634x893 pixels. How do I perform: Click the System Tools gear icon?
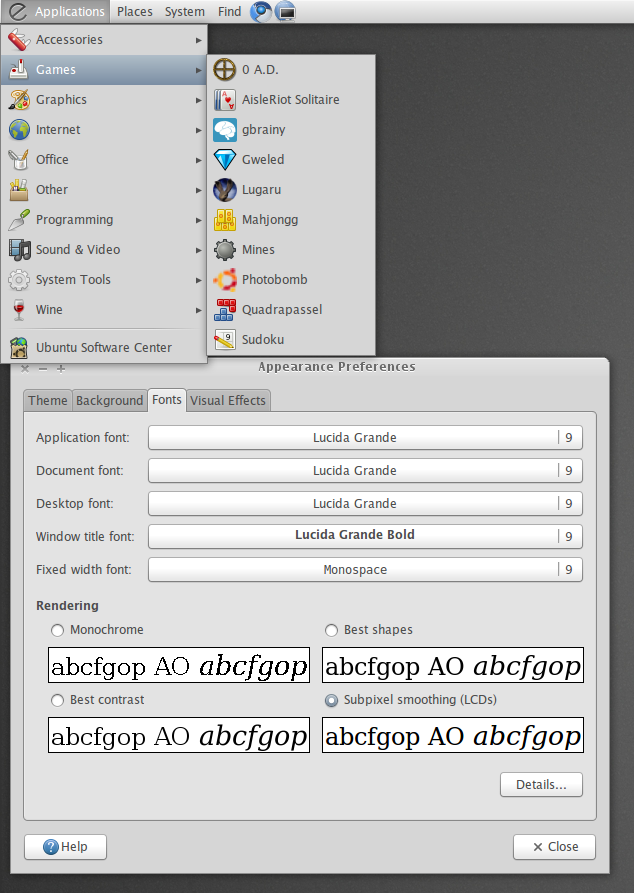tap(19, 280)
